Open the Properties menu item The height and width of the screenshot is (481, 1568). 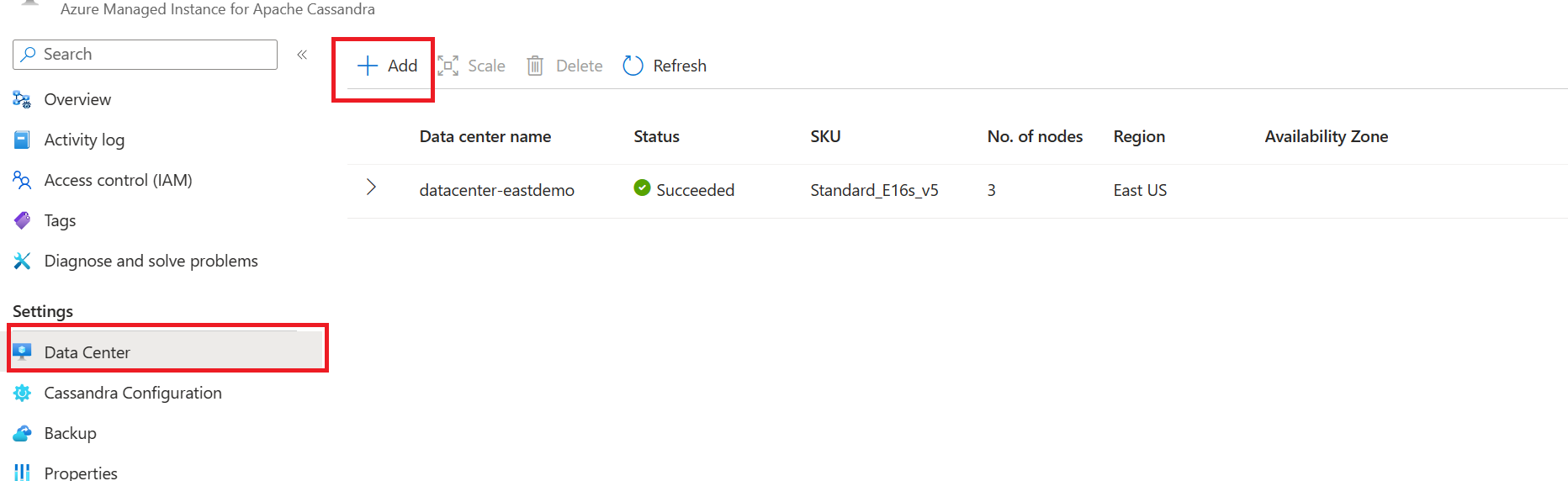tap(81, 473)
